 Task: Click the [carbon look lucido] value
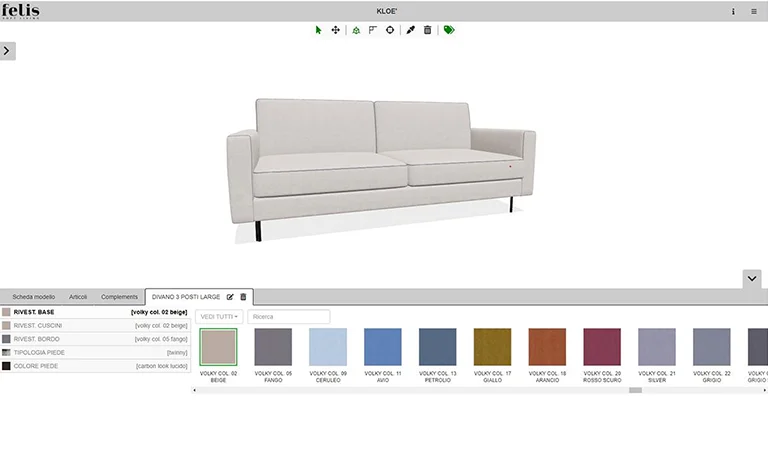coord(162,366)
